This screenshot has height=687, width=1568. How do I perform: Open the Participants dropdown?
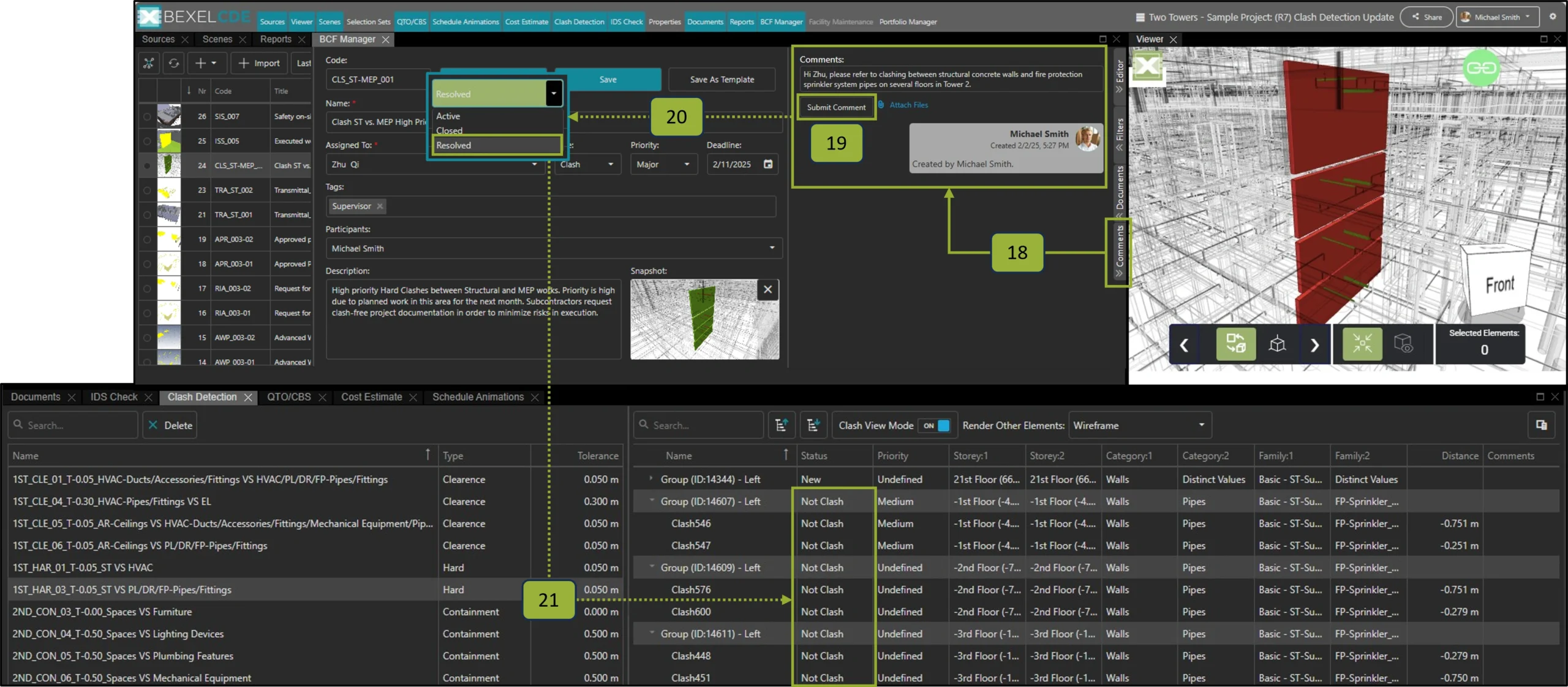(554, 248)
